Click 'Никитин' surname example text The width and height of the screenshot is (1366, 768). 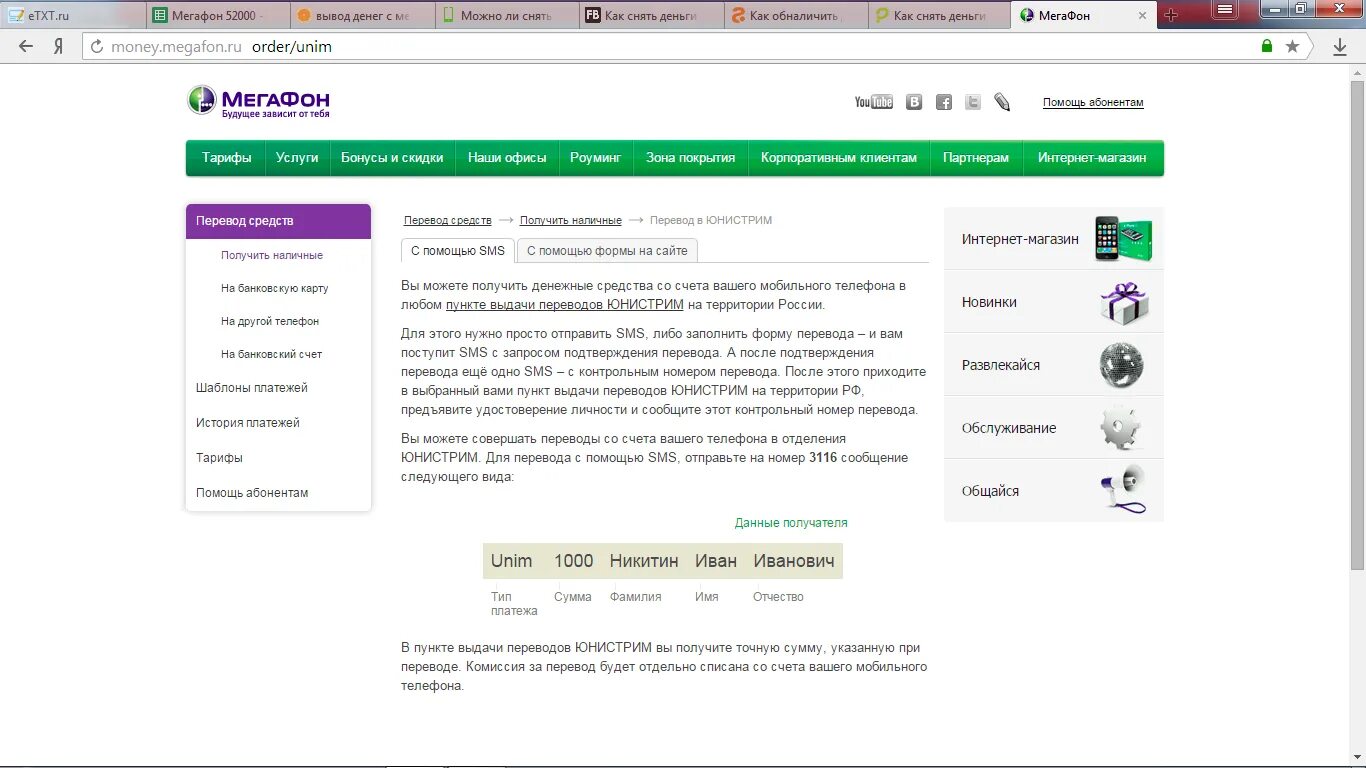(644, 561)
